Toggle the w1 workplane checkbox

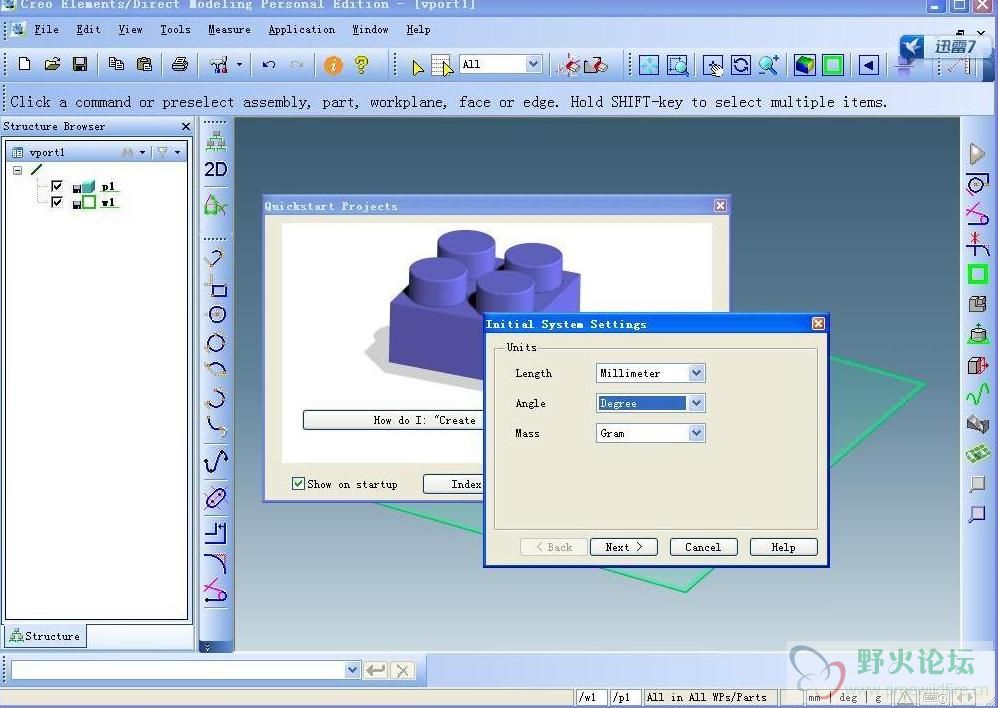pos(57,202)
